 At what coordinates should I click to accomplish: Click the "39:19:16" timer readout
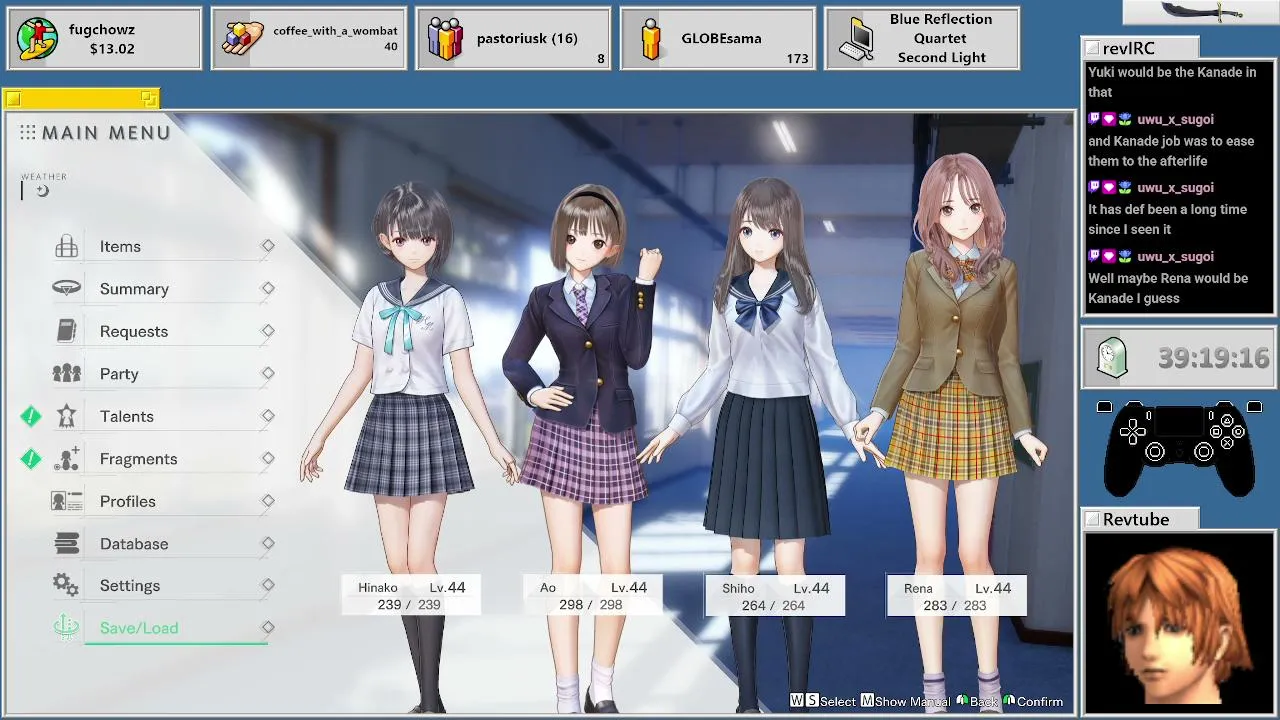coord(1213,358)
